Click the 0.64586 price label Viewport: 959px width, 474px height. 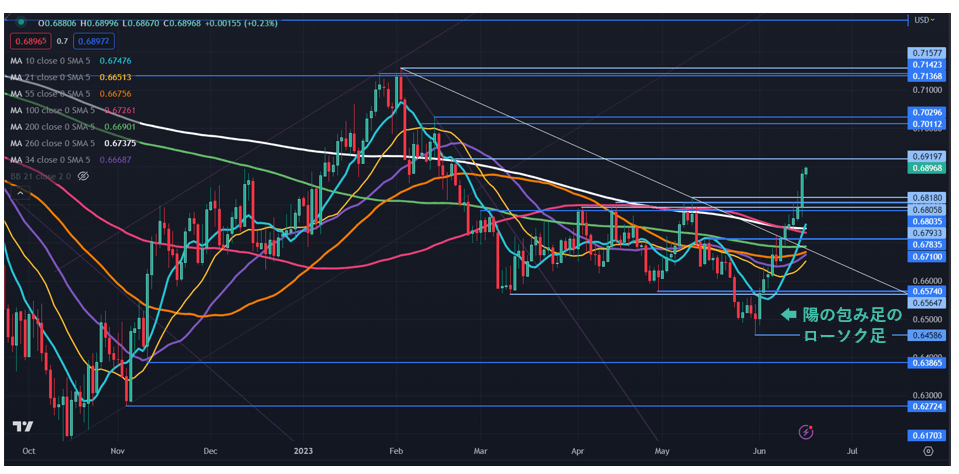pyautogui.click(x=925, y=335)
